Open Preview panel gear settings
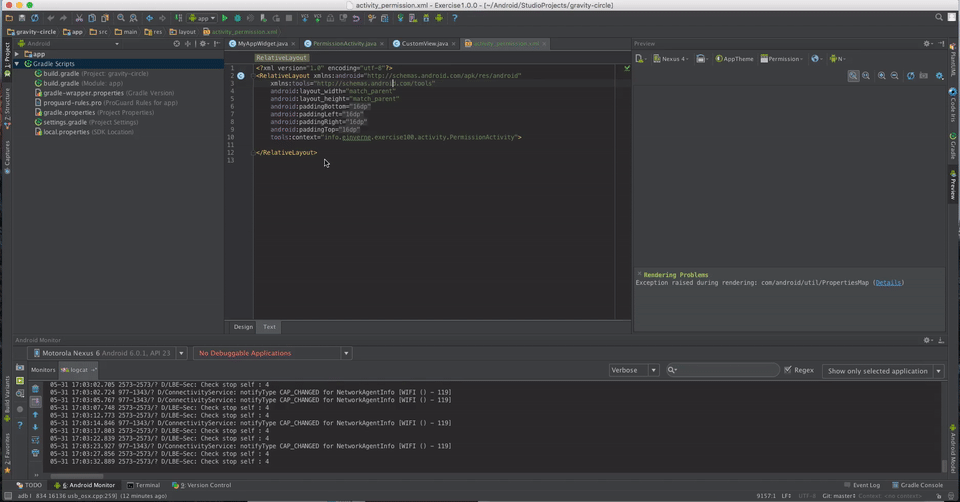The image size is (960, 502). point(927,44)
